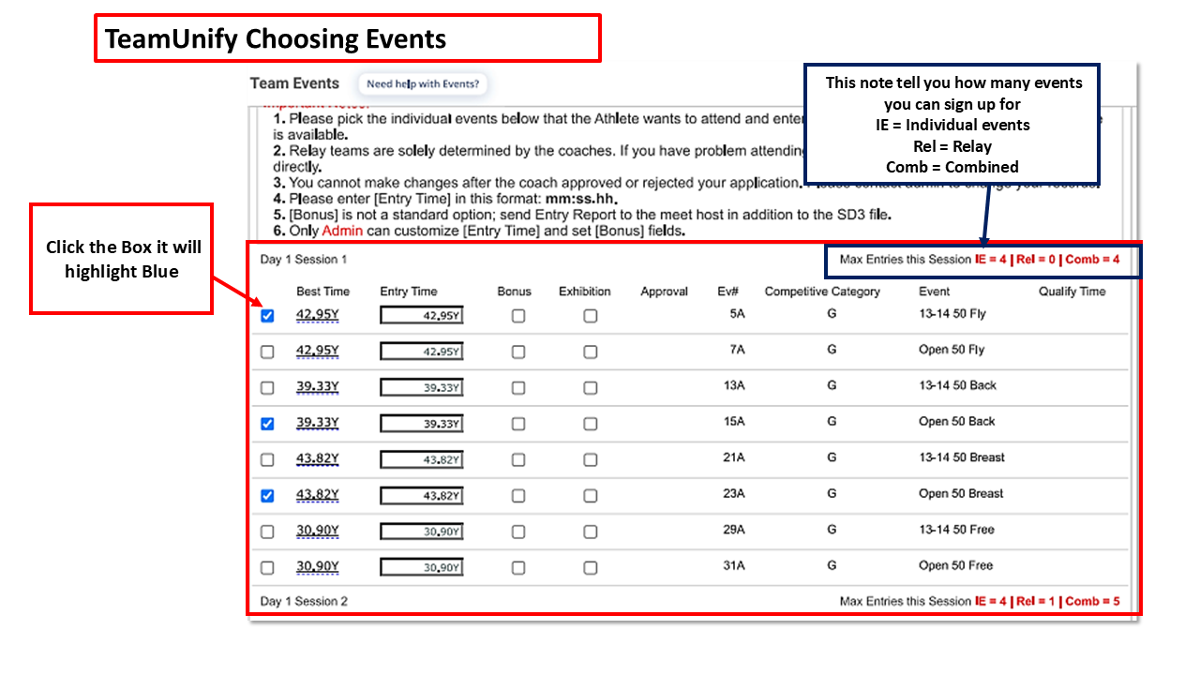Check the 13-14 50 Back event selection box
Viewport: 1200px width, 675px height.
click(x=267, y=388)
